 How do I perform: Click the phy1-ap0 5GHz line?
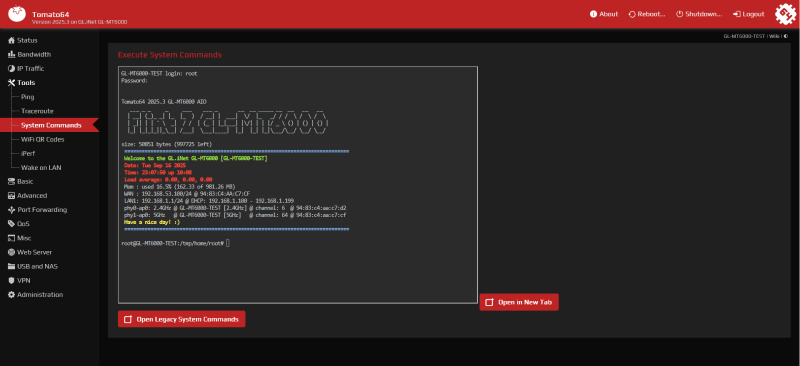[235, 215]
